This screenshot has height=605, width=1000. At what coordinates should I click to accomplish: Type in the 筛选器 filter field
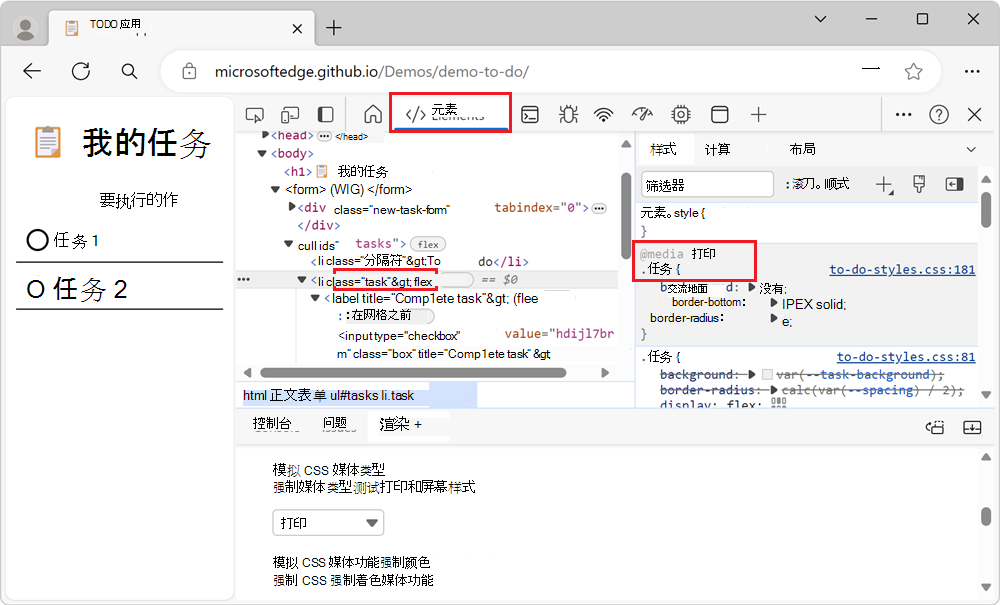pos(706,184)
